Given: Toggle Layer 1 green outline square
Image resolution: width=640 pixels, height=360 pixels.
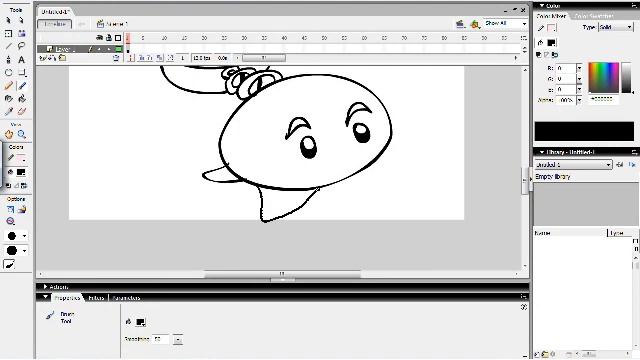Looking at the screenshot, I should [118, 49].
